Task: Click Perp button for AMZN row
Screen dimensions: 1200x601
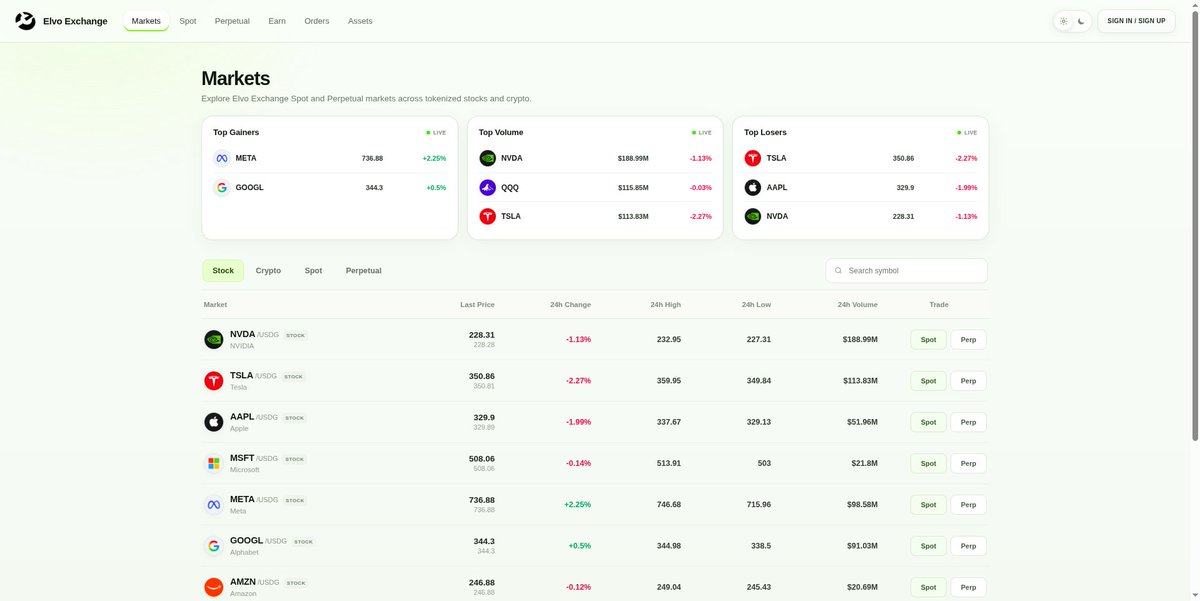Action: pyautogui.click(x=968, y=587)
